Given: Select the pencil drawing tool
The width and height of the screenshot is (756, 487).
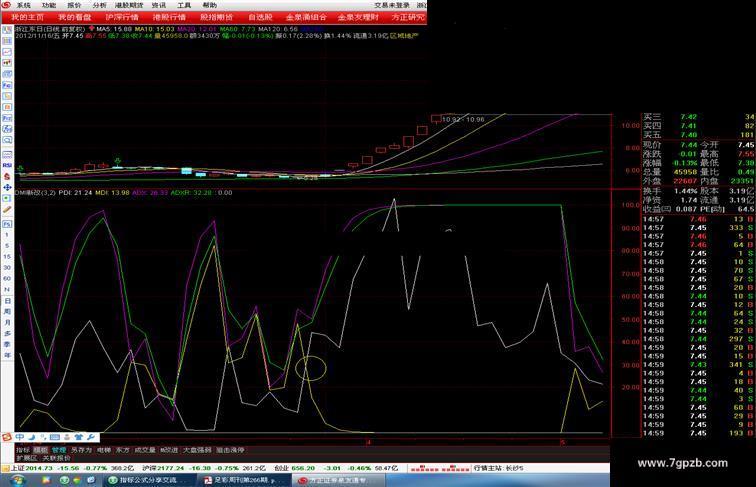Looking at the screenshot, I should pyautogui.click(x=7, y=209).
